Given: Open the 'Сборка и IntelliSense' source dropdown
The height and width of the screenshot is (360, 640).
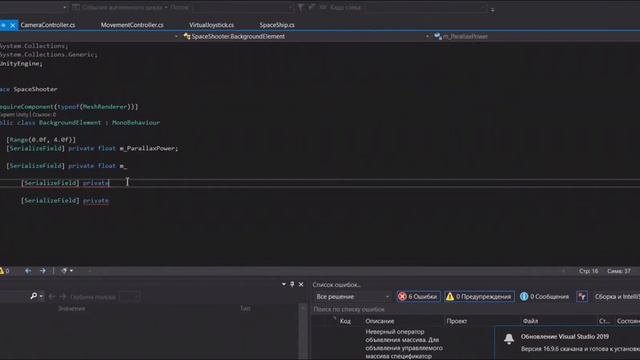Looking at the screenshot, I should click(616, 297).
